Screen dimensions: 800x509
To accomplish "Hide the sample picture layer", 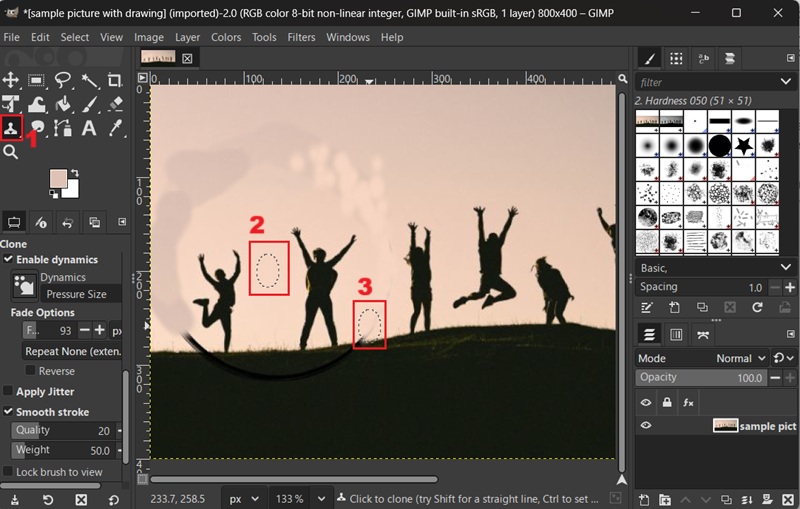I will click(646, 425).
